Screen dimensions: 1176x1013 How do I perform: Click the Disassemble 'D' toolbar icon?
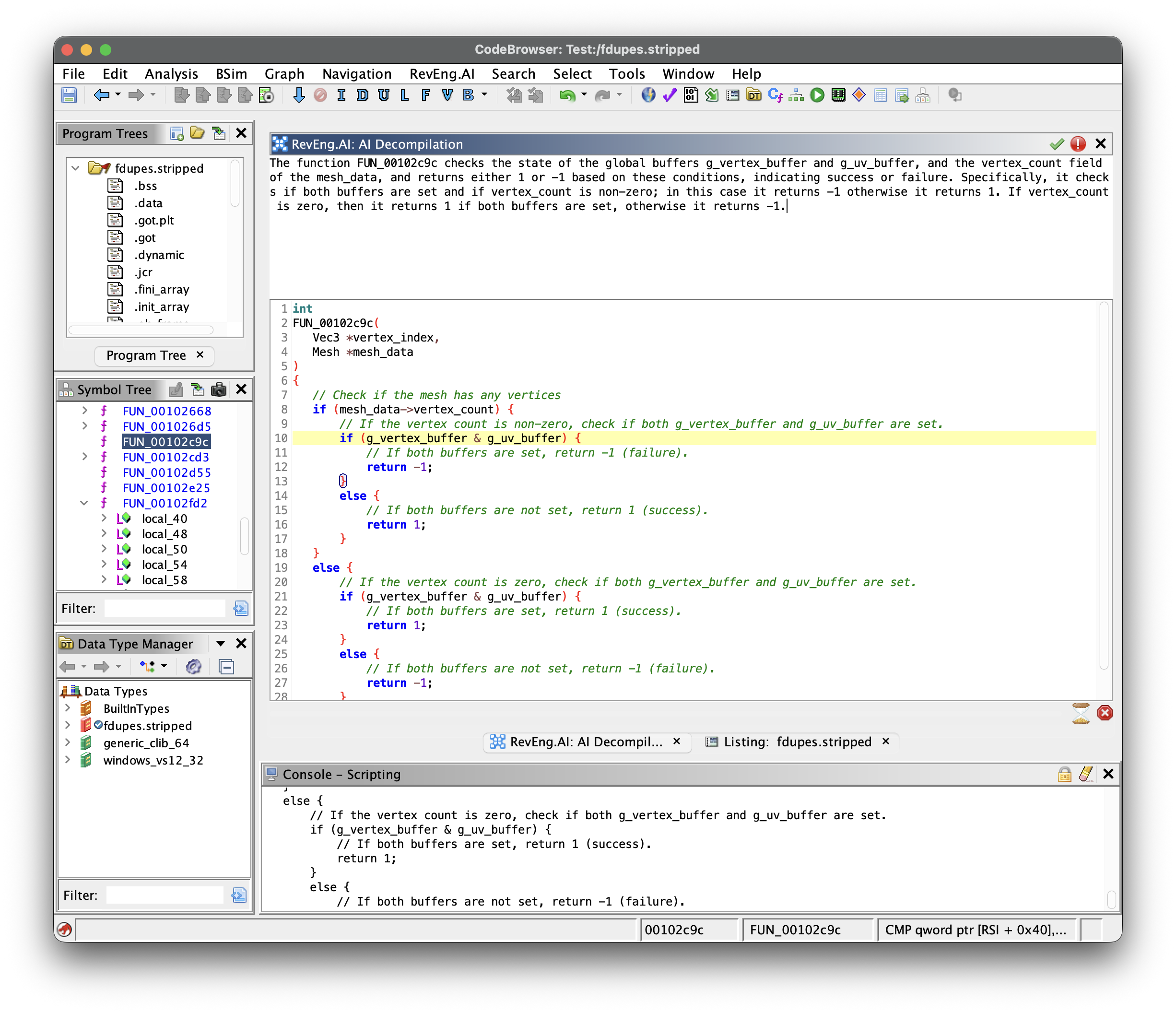pos(362,95)
